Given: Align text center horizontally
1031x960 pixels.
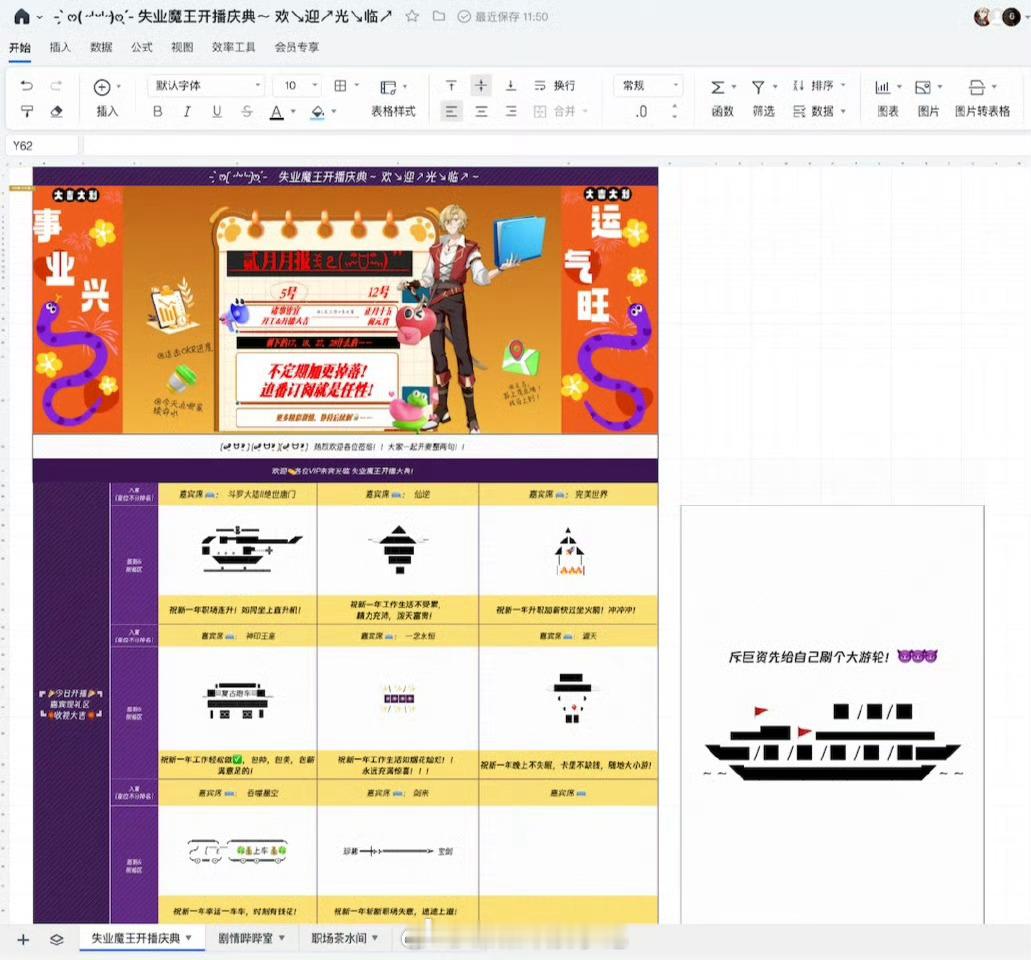Looking at the screenshot, I should pyautogui.click(x=481, y=112).
